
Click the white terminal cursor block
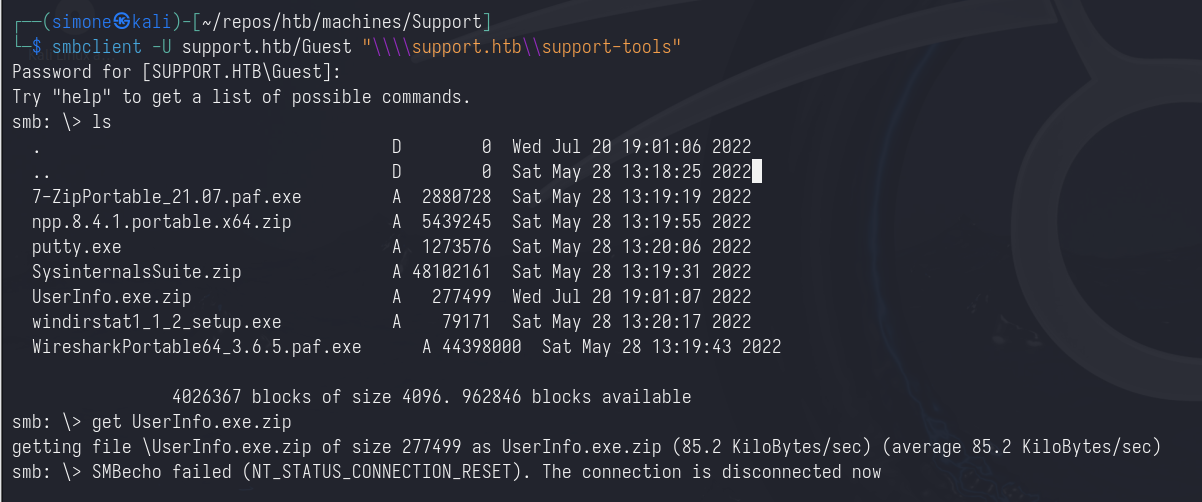coord(757,172)
